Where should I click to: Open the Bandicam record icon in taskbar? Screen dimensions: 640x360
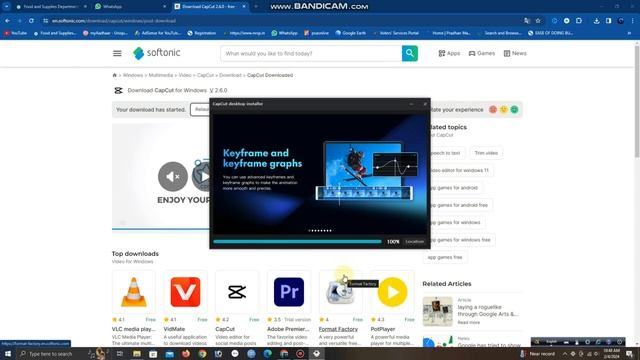300,353
